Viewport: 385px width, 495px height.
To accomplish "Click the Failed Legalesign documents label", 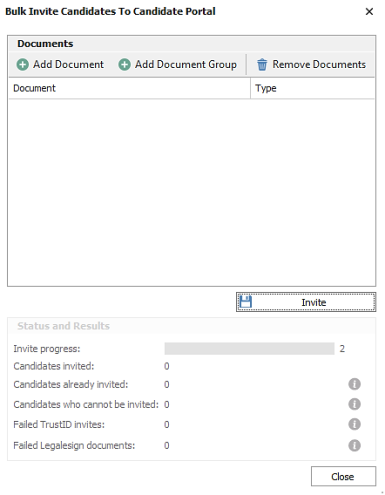I will (74, 446).
